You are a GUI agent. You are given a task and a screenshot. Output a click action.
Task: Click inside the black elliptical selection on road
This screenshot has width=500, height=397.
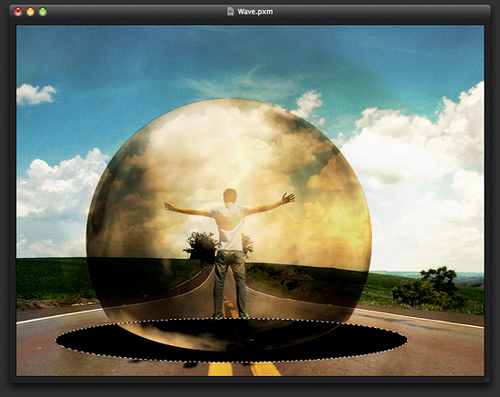[x=231, y=340]
